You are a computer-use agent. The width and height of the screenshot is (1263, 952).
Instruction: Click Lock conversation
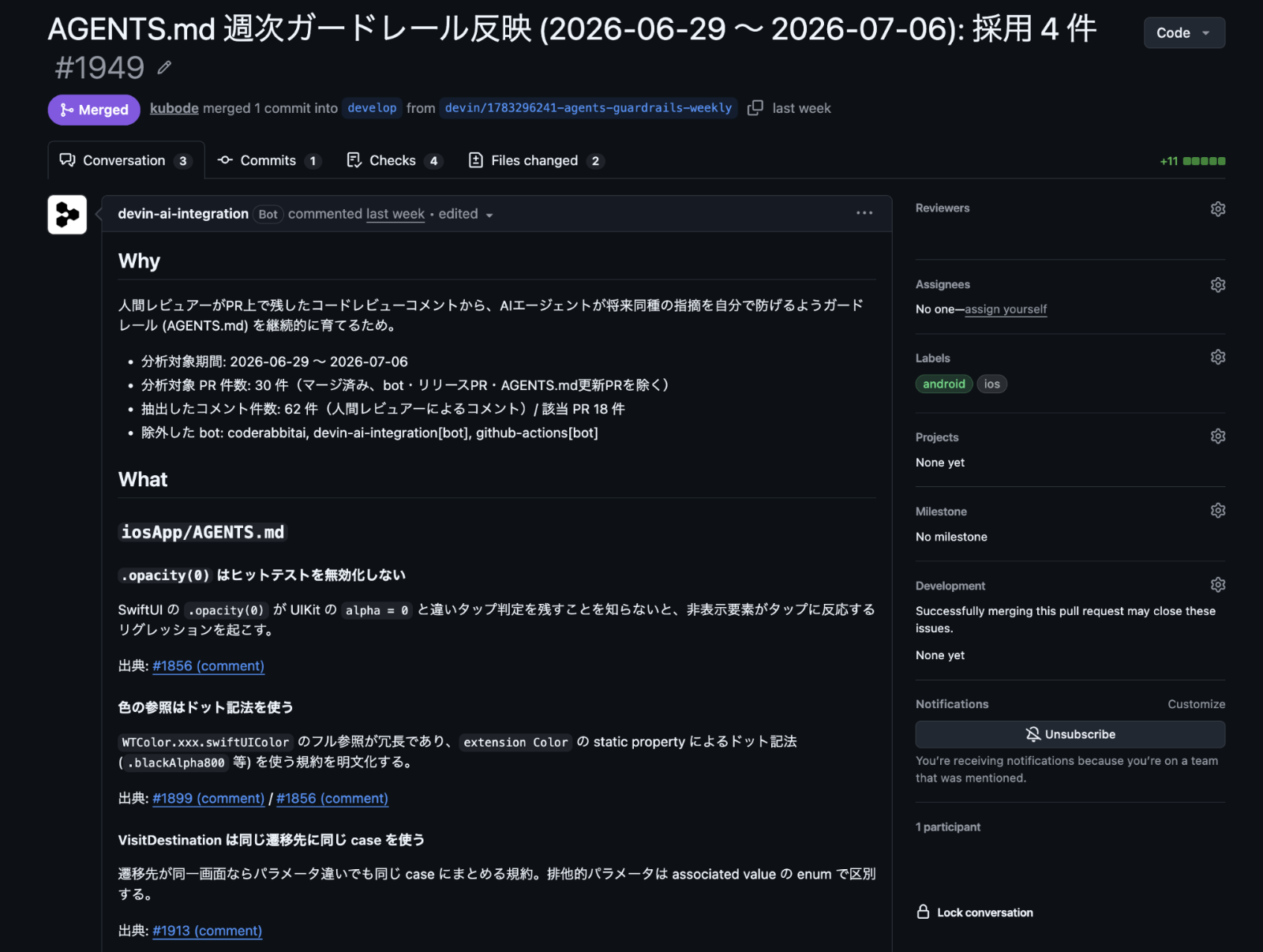pyautogui.click(x=975, y=913)
